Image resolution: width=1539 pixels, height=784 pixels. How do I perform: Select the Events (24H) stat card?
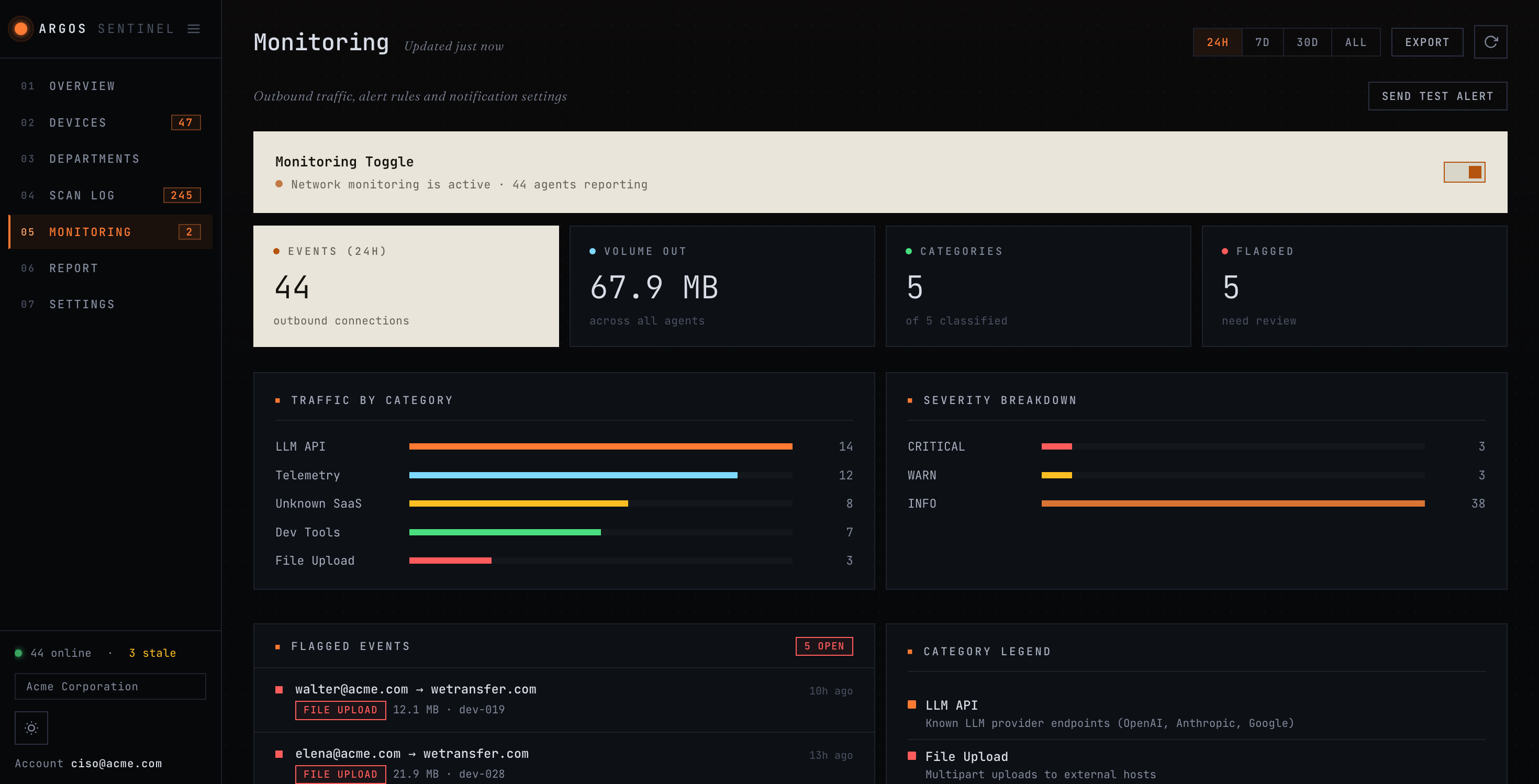click(x=406, y=286)
